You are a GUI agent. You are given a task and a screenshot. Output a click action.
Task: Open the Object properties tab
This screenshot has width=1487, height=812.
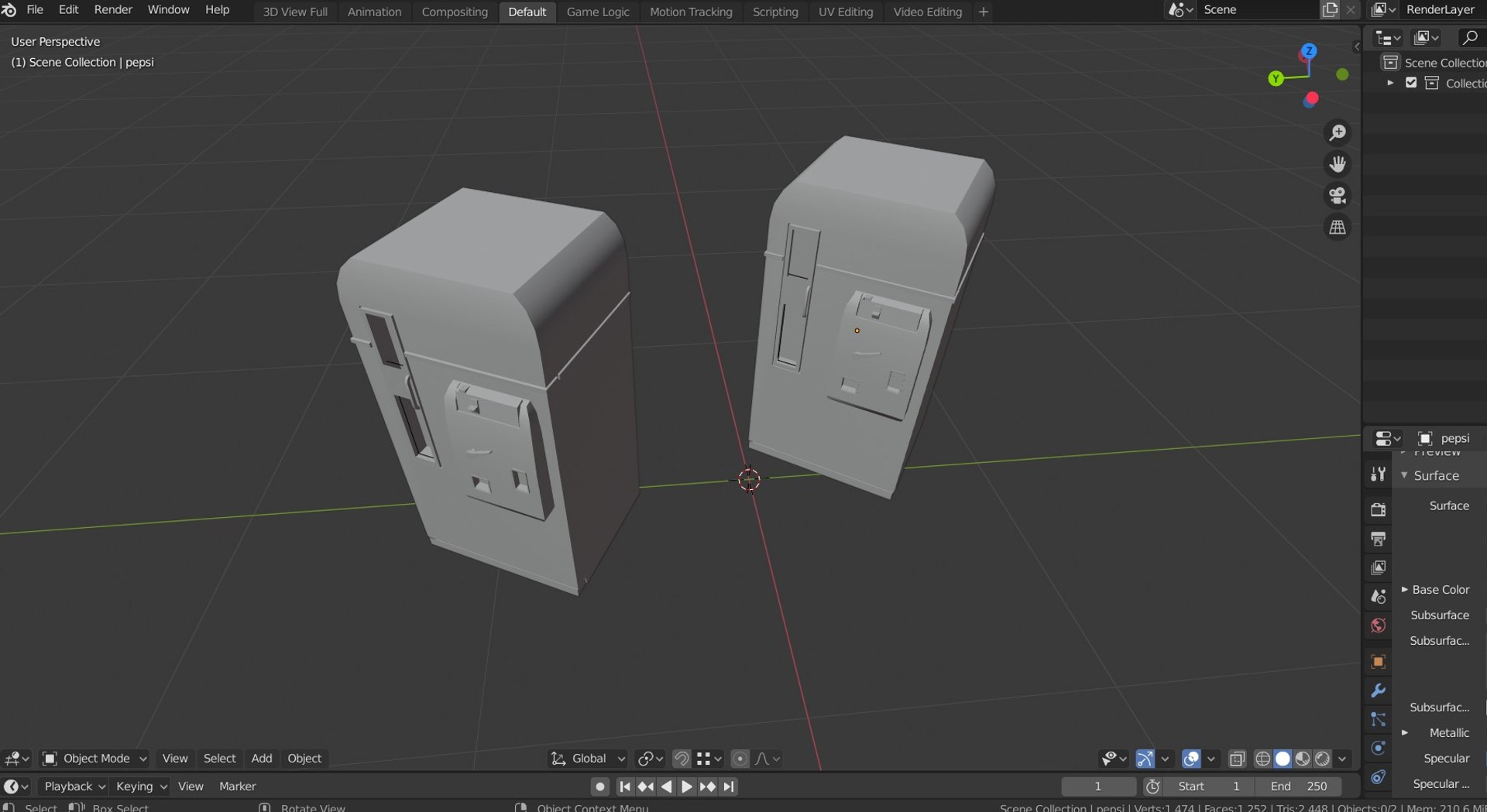(1378, 662)
